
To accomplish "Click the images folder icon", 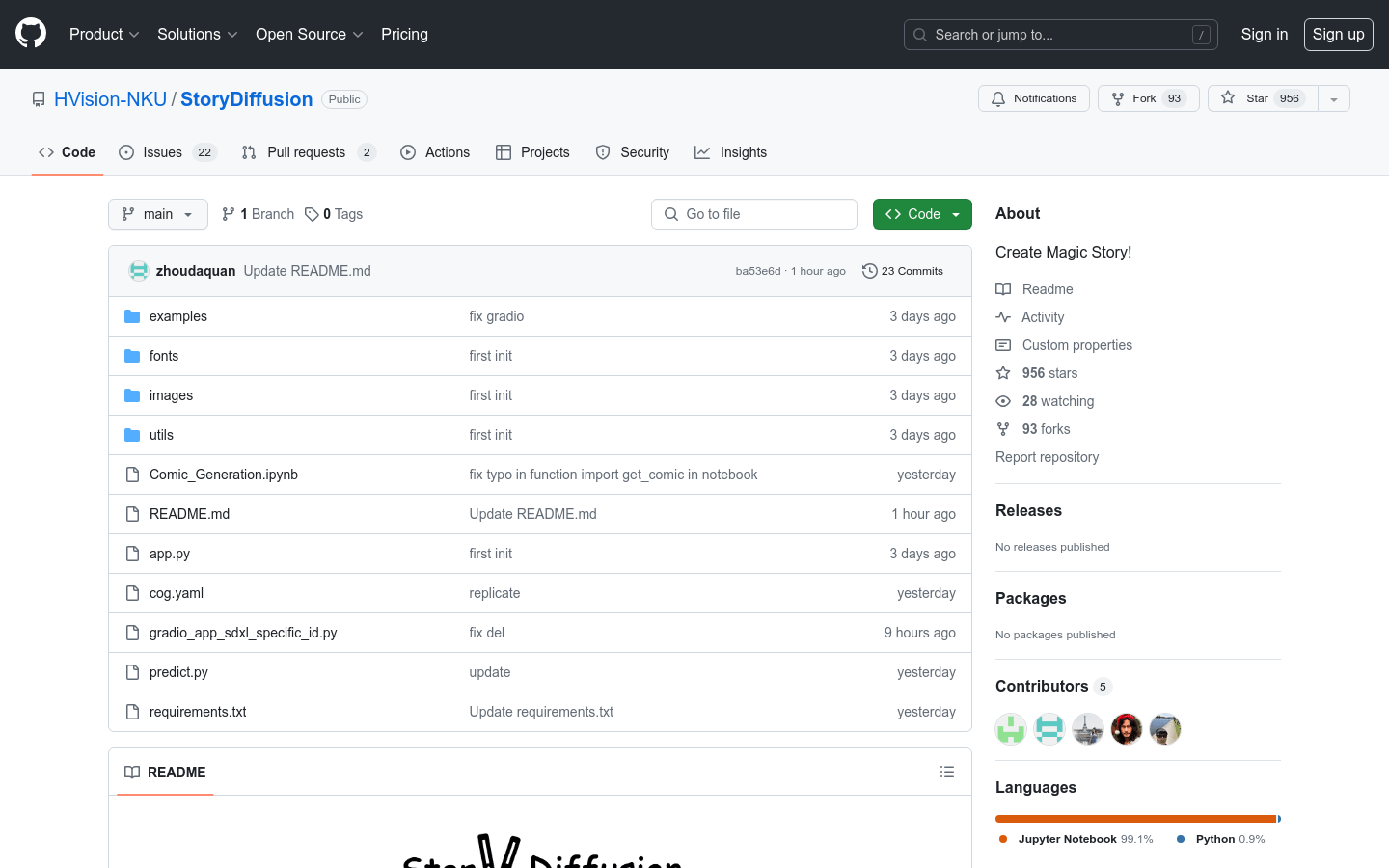I will tap(132, 395).
